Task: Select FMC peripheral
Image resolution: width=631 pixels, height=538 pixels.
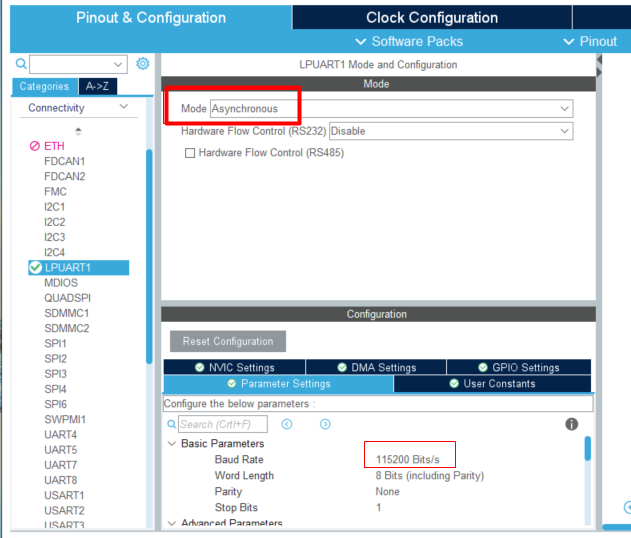Action: (x=56, y=192)
